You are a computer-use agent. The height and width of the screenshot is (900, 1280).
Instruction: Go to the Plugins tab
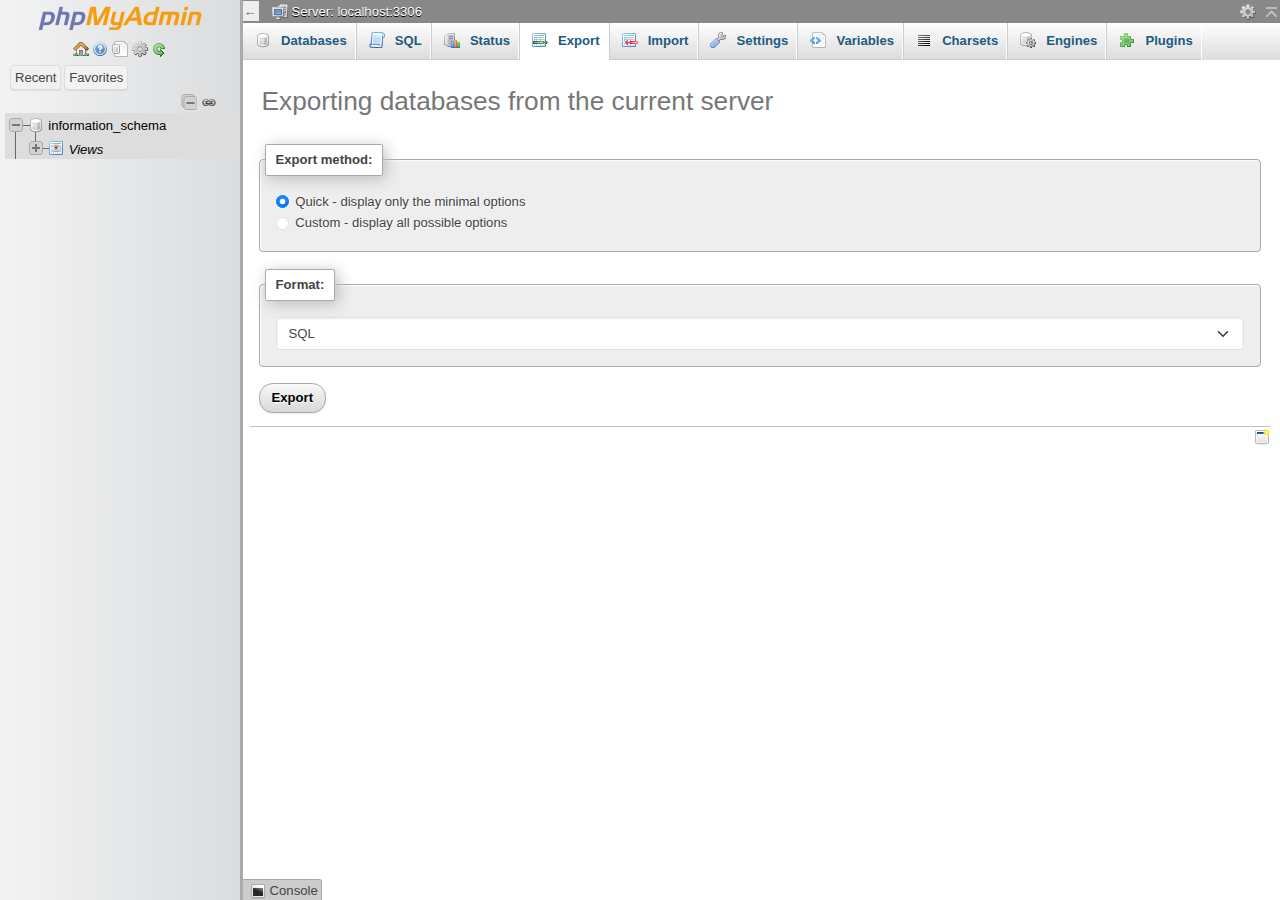click(1155, 41)
